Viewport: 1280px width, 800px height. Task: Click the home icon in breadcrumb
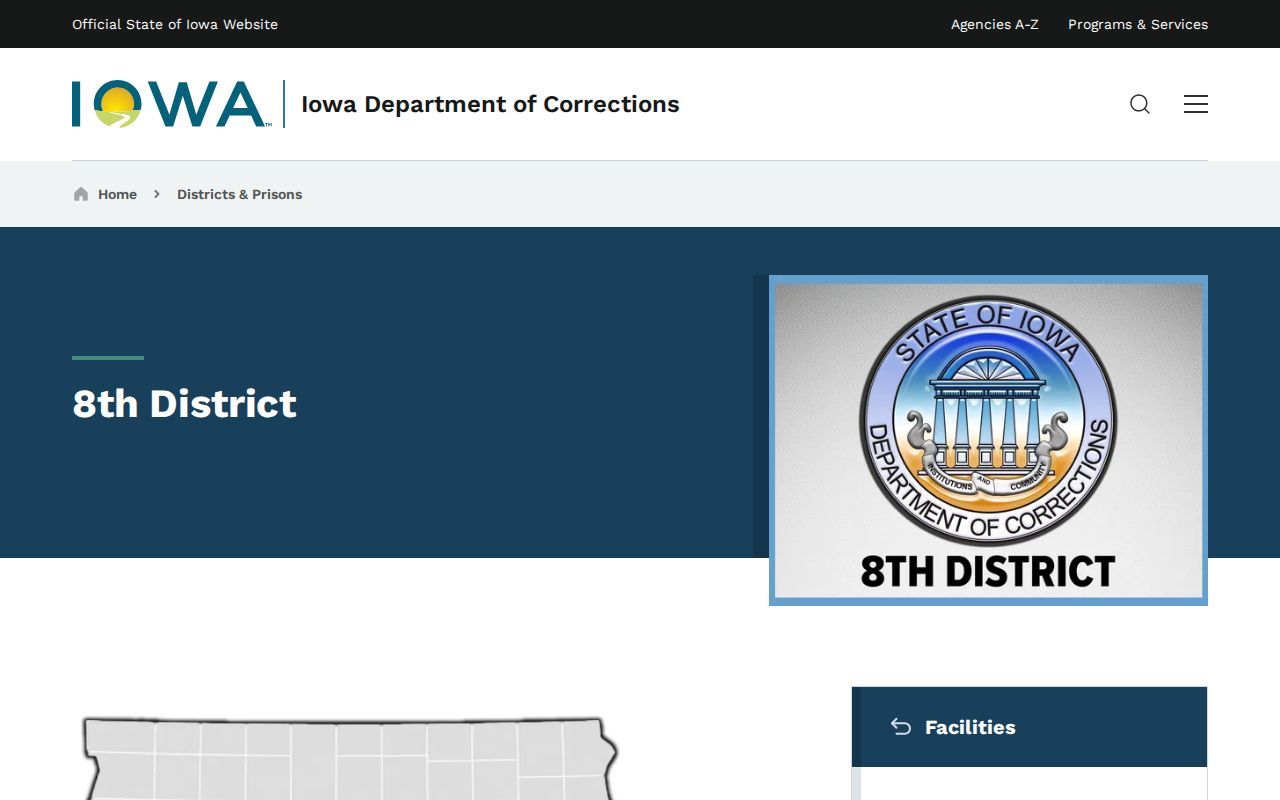pyautogui.click(x=81, y=194)
